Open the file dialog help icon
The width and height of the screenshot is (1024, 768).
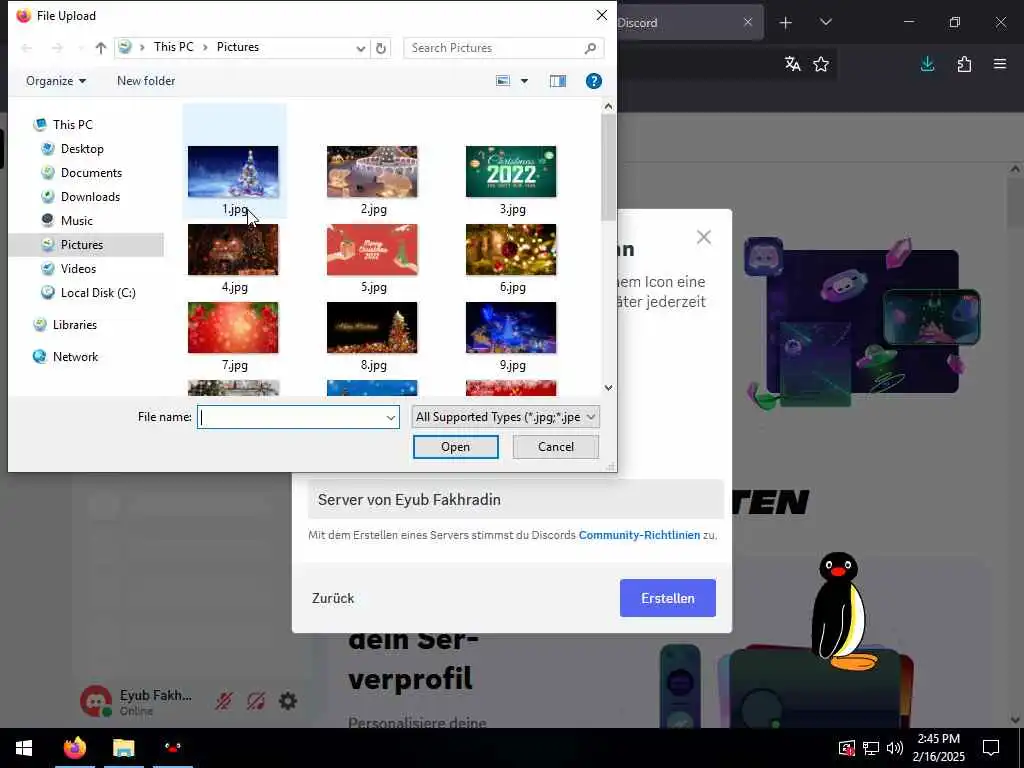click(594, 81)
